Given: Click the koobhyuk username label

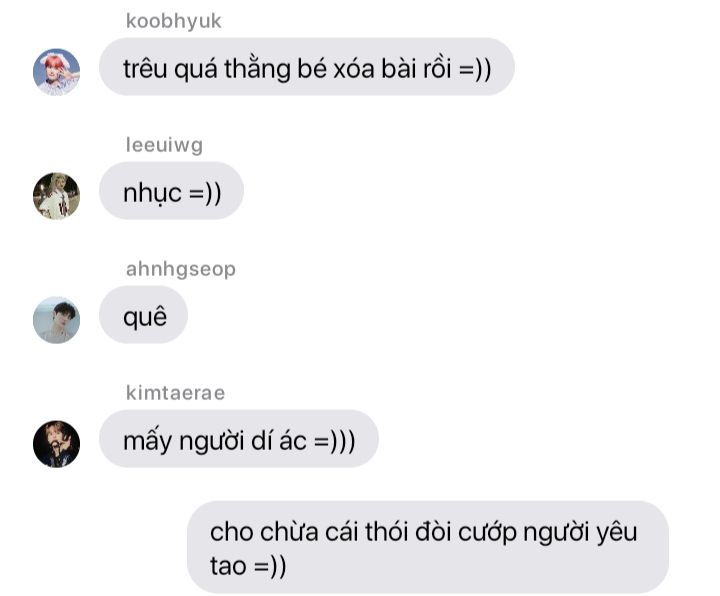Looking at the screenshot, I should 174,21.
